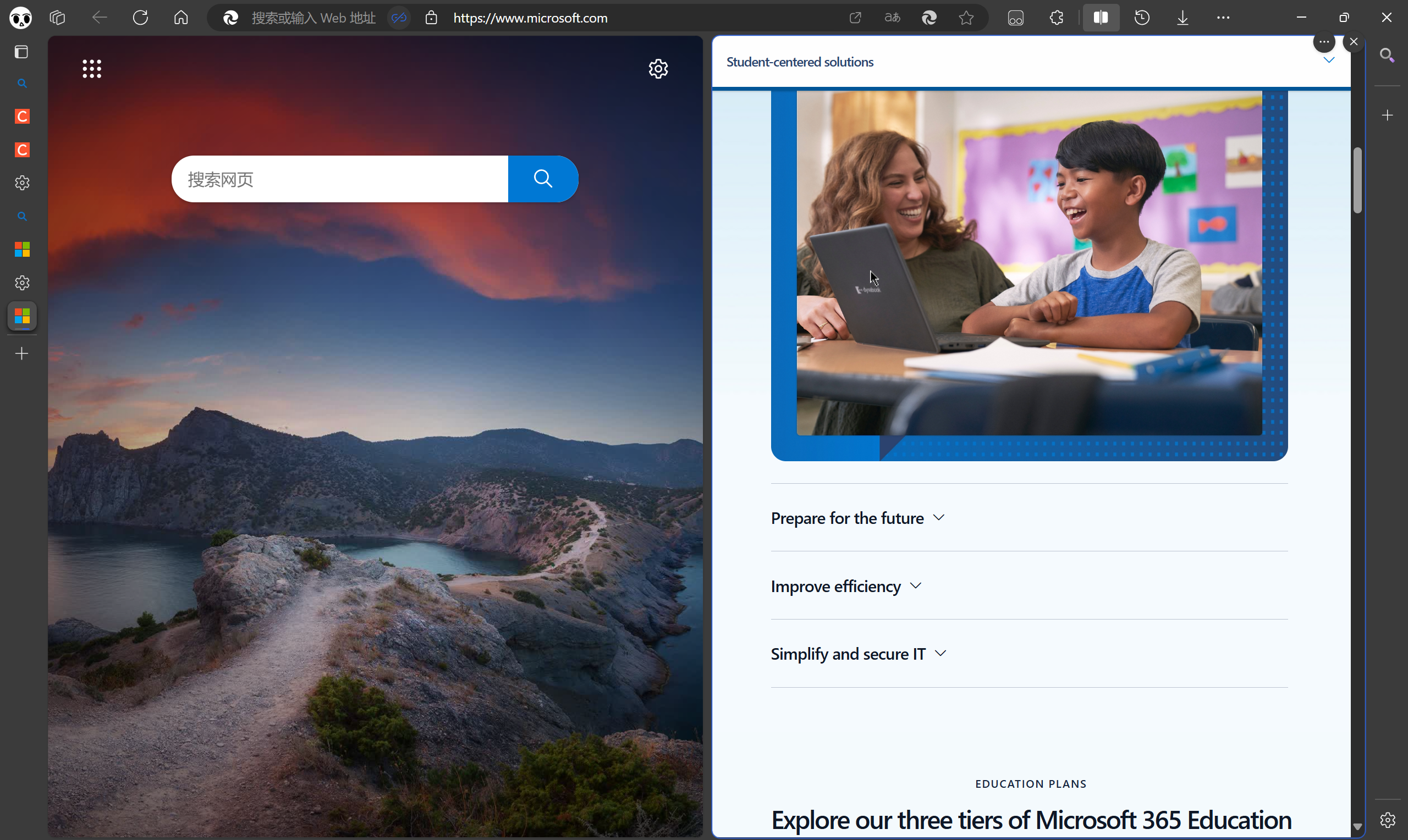Add page to favorites with star icon
1408x840 pixels.
966,18
